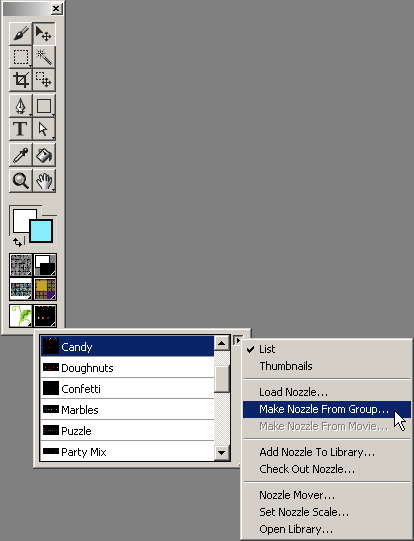Select the Text tool
414x541 pixels.
pyautogui.click(x=21, y=129)
